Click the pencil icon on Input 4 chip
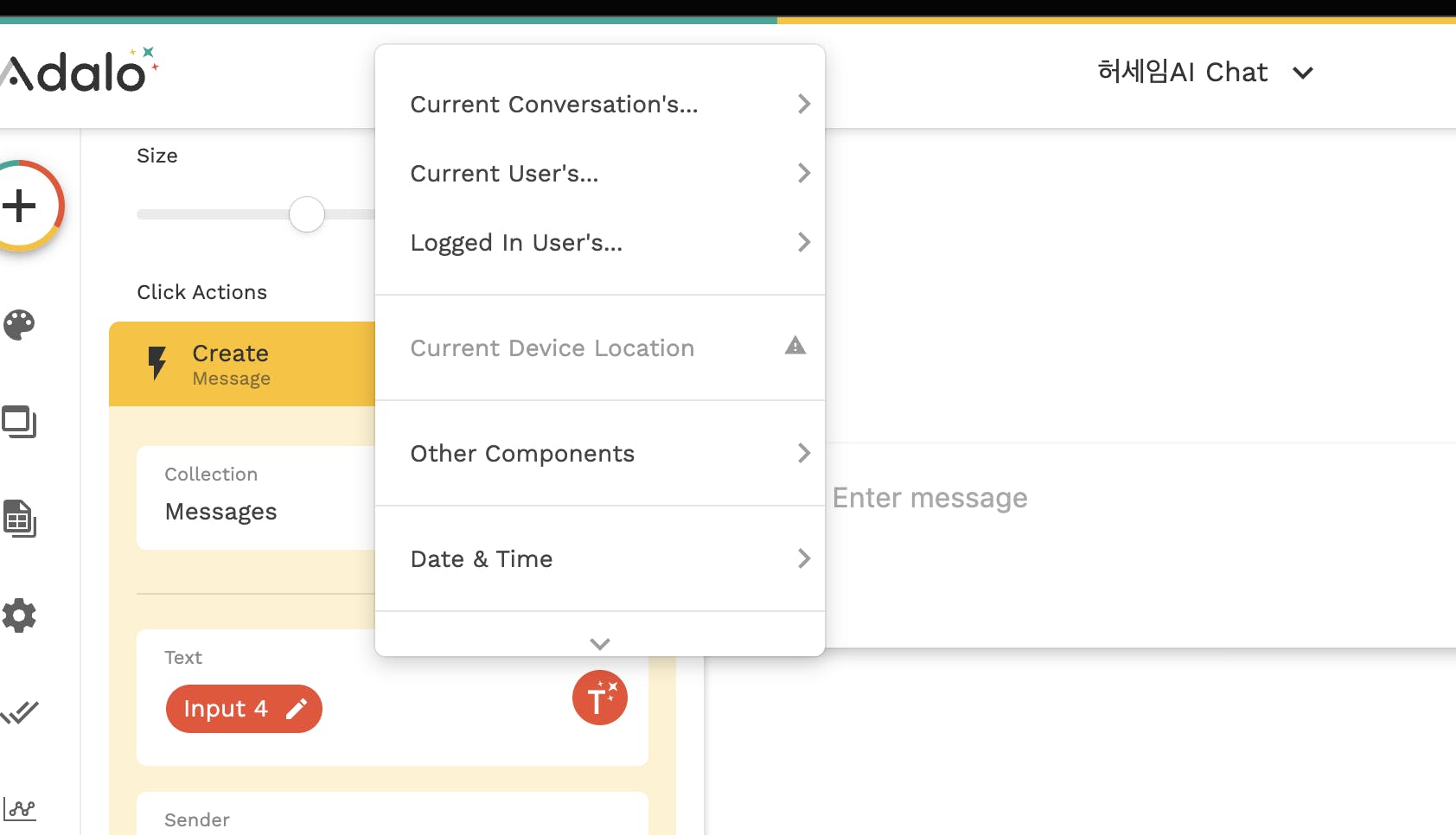Screen dimensions: 1456x835 pyautogui.click(x=297, y=709)
